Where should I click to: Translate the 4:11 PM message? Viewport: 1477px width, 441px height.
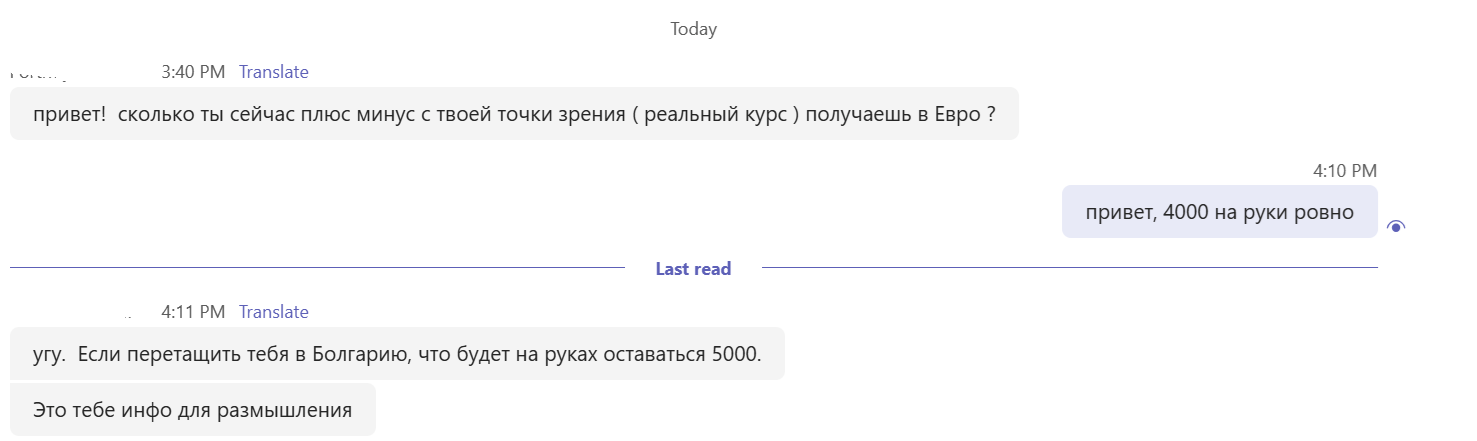[274, 312]
